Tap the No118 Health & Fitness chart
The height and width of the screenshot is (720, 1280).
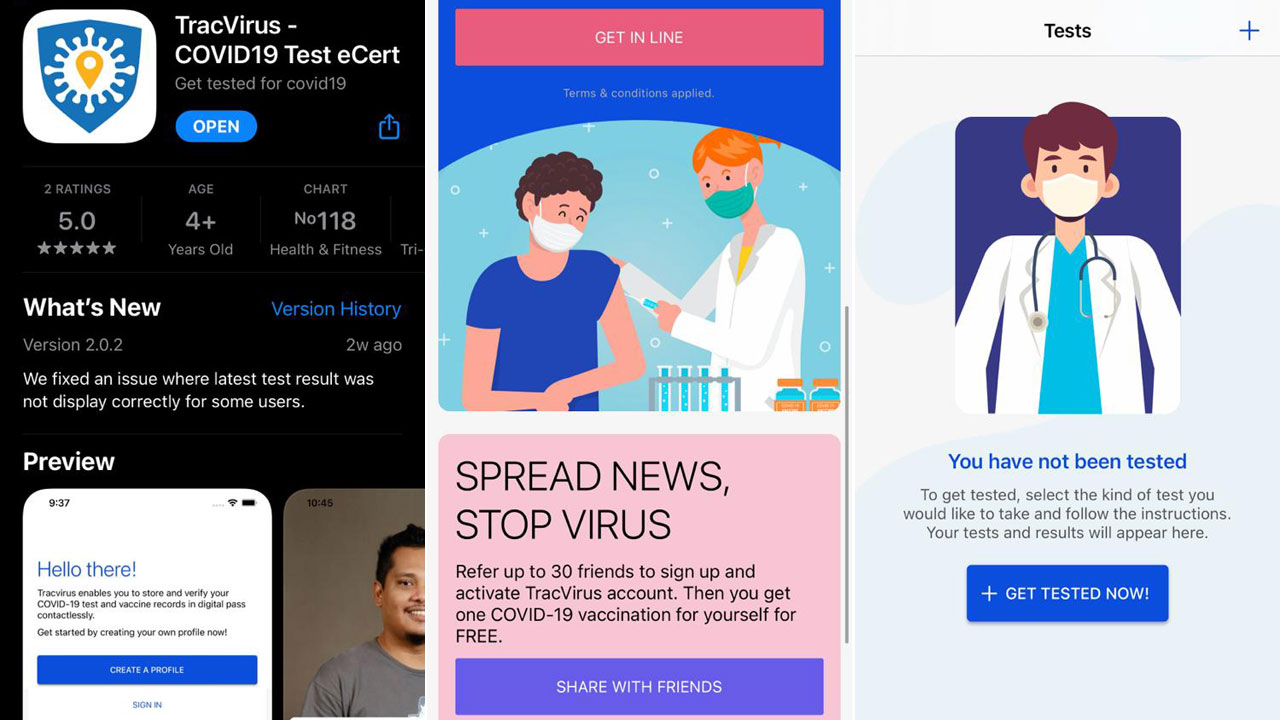point(325,220)
